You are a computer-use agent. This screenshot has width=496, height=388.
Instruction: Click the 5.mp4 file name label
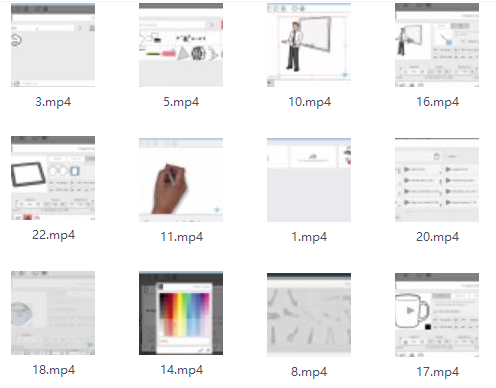click(x=181, y=102)
